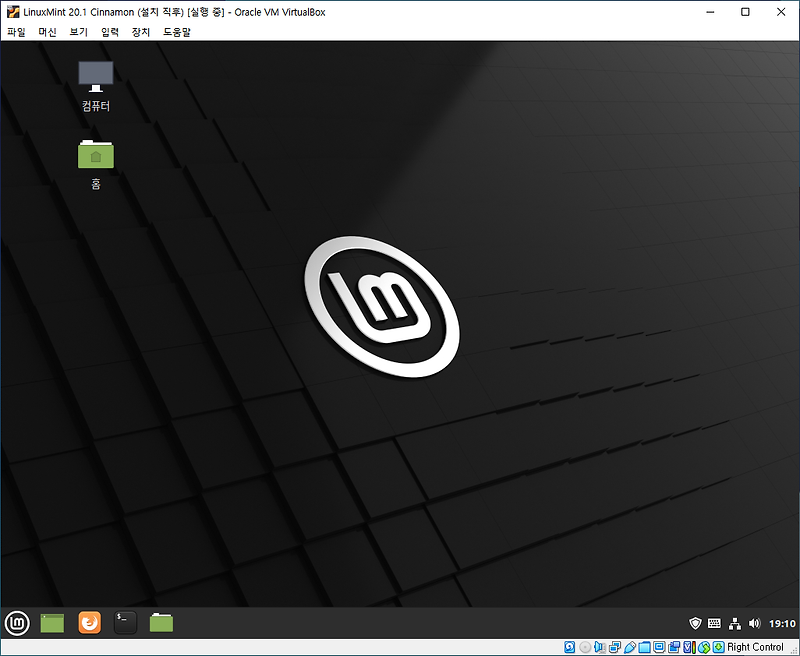Launch Firefox from the panel

tap(90, 623)
